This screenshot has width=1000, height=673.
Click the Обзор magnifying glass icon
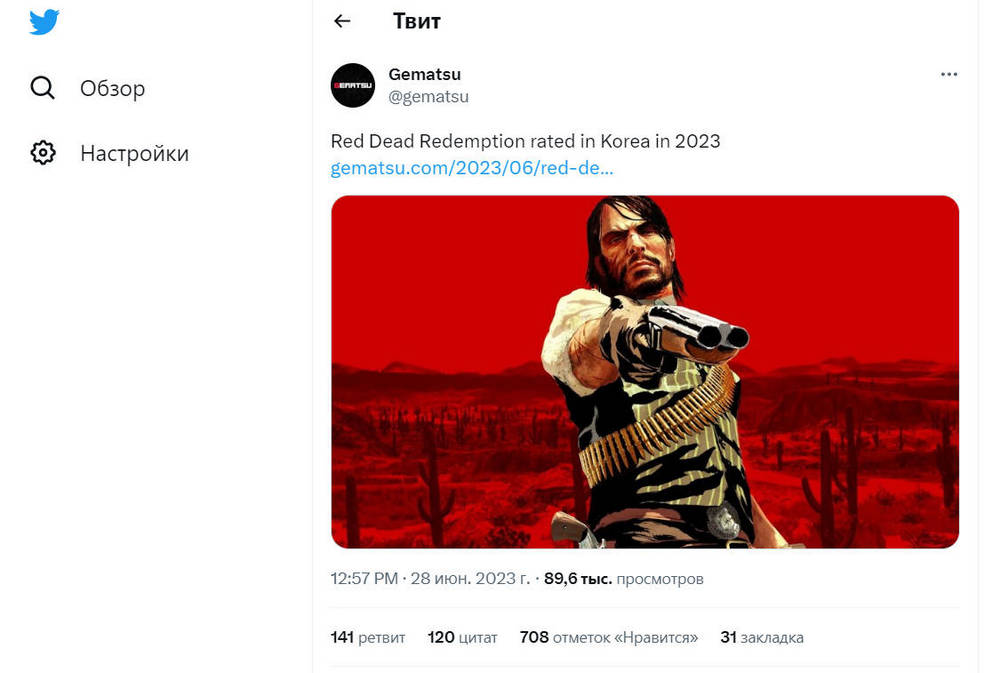43,88
